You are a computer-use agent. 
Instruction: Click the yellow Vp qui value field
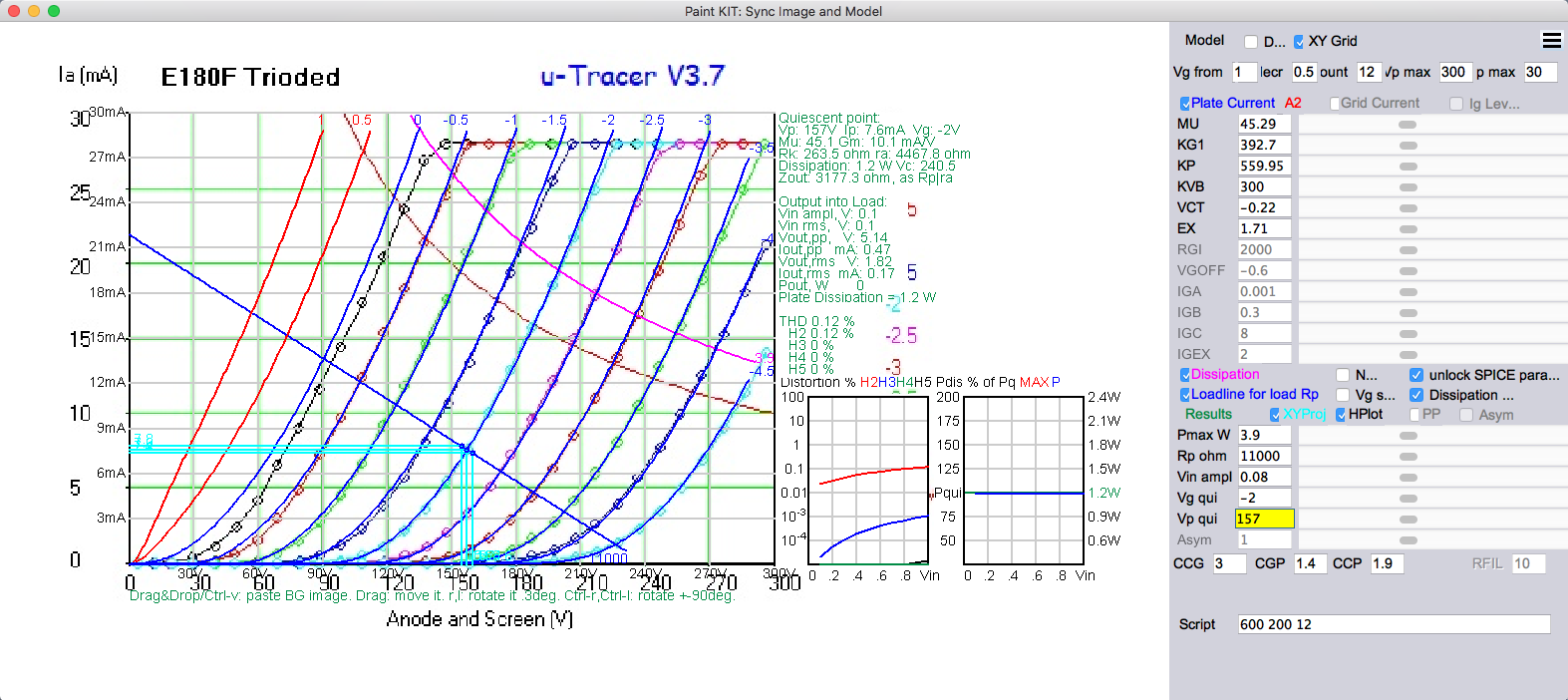(x=1263, y=519)
